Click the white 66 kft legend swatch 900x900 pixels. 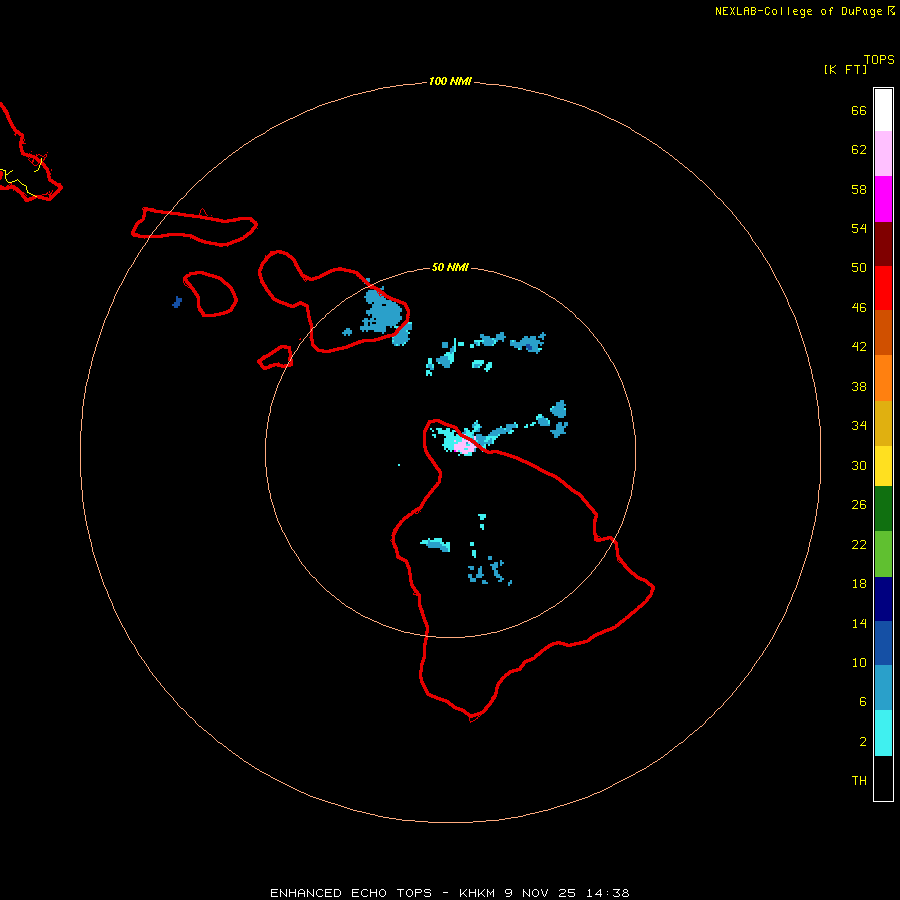click(883, 110)
